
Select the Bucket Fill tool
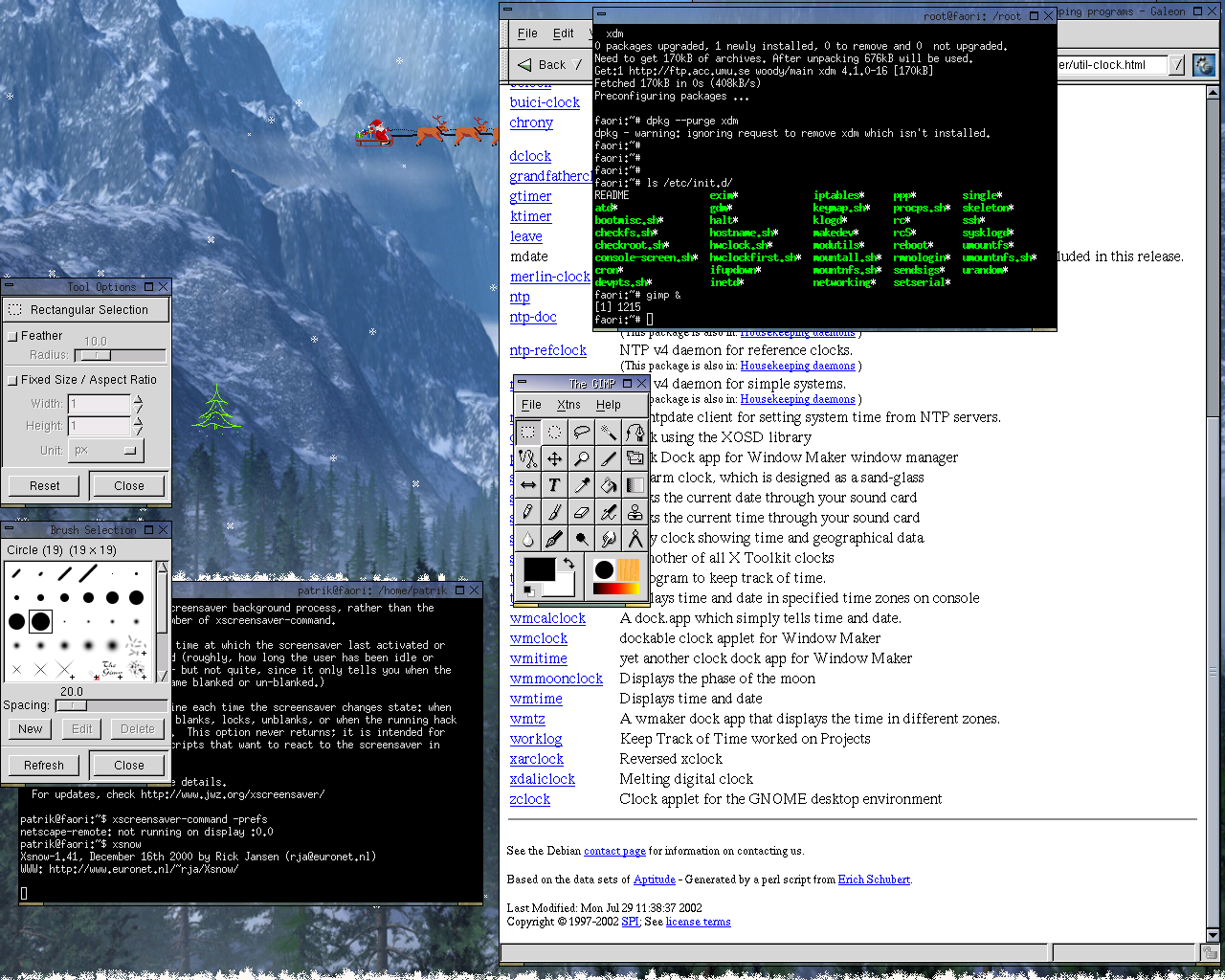pos(608,485)
